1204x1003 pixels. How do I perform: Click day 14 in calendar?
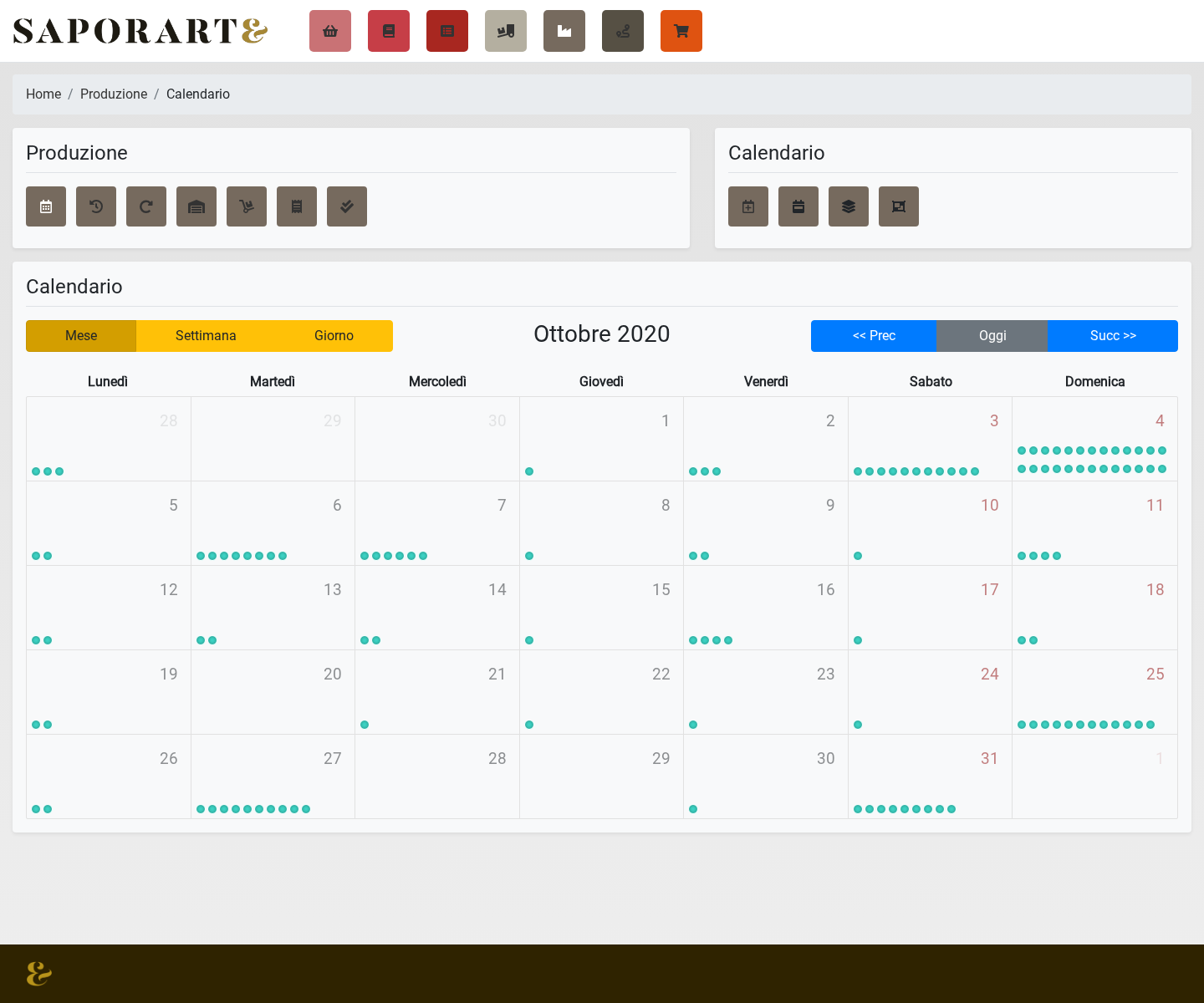pos(436,608)
